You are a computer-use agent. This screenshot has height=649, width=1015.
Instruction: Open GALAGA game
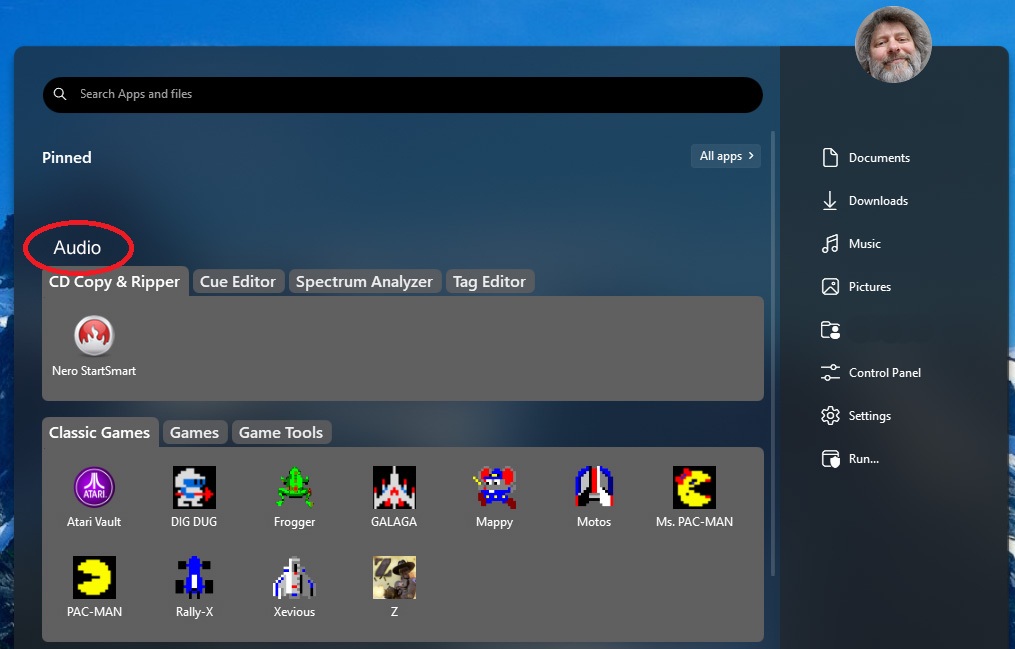point(394,497)
